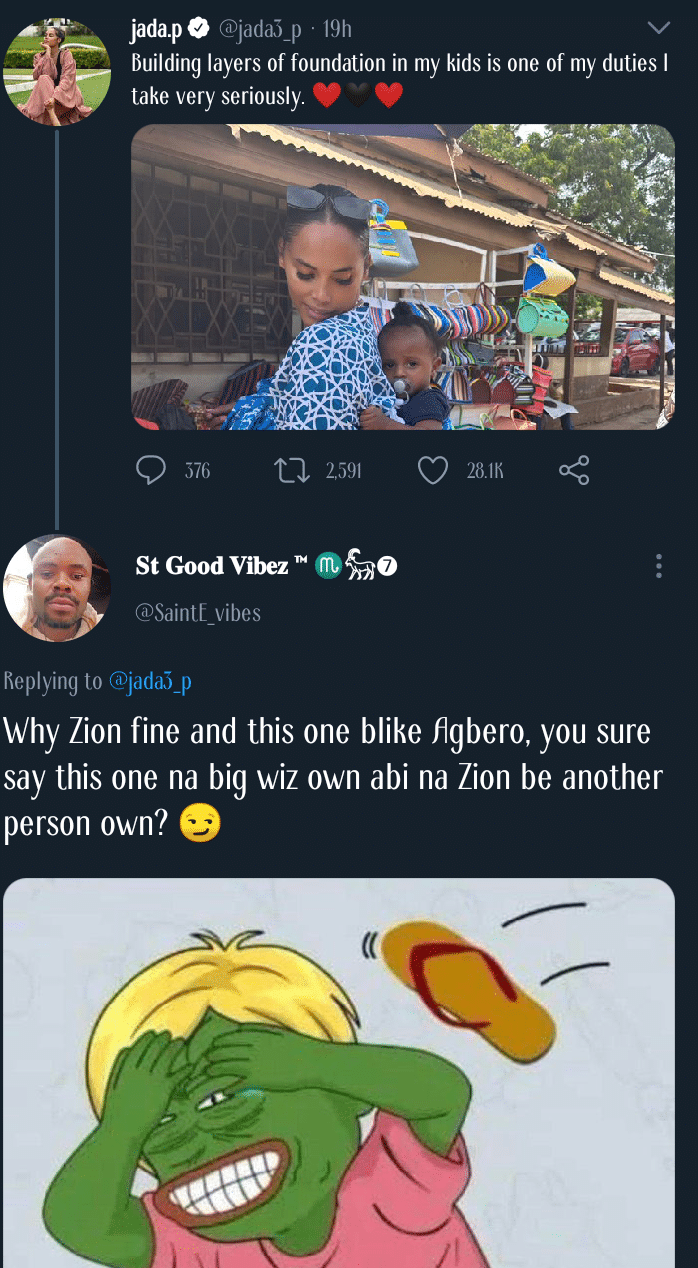Image resolution: width=698 pixels, height=1268 pixels.
Task: Open jada.p's profile picture avatar
Action: coord(56,70)
